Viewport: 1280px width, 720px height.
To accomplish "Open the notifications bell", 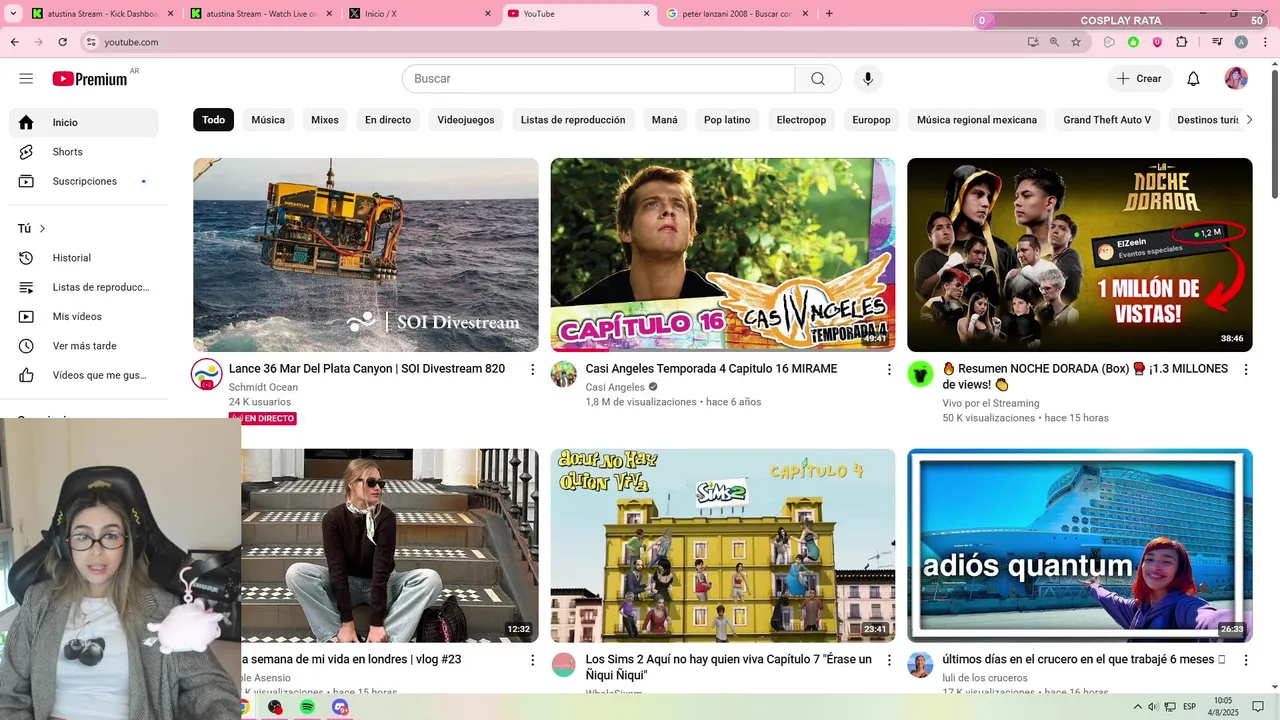I will tap(1193, 79).
